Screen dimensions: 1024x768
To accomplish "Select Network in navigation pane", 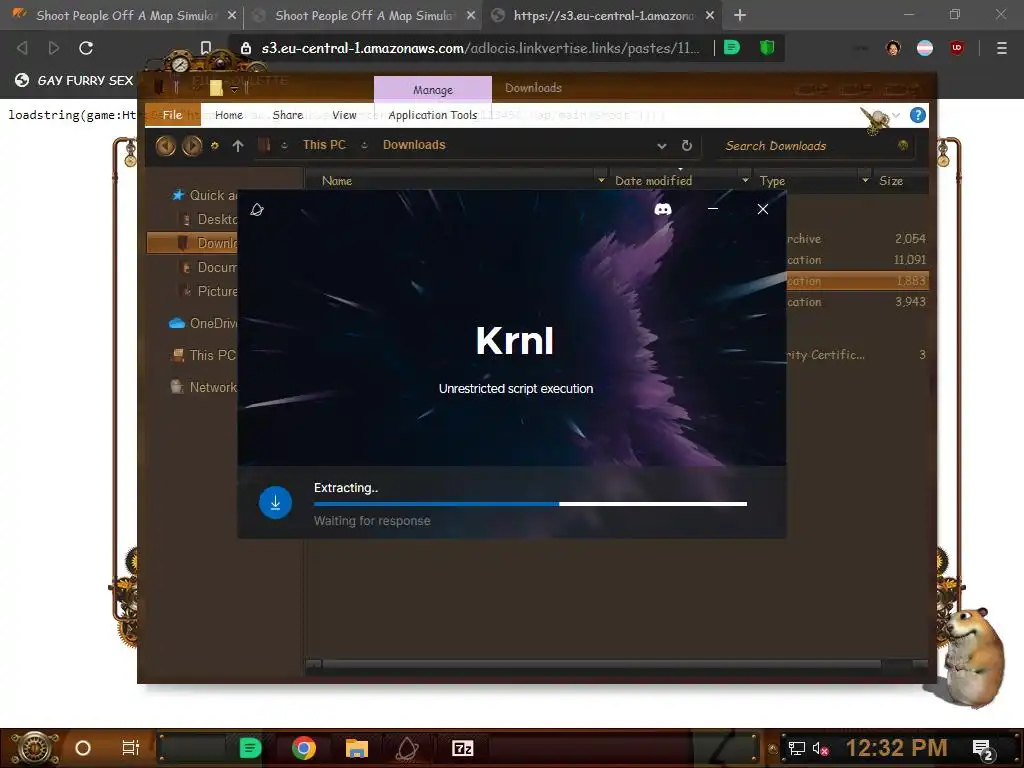I will pyautogui.click(x=204, y=387).
